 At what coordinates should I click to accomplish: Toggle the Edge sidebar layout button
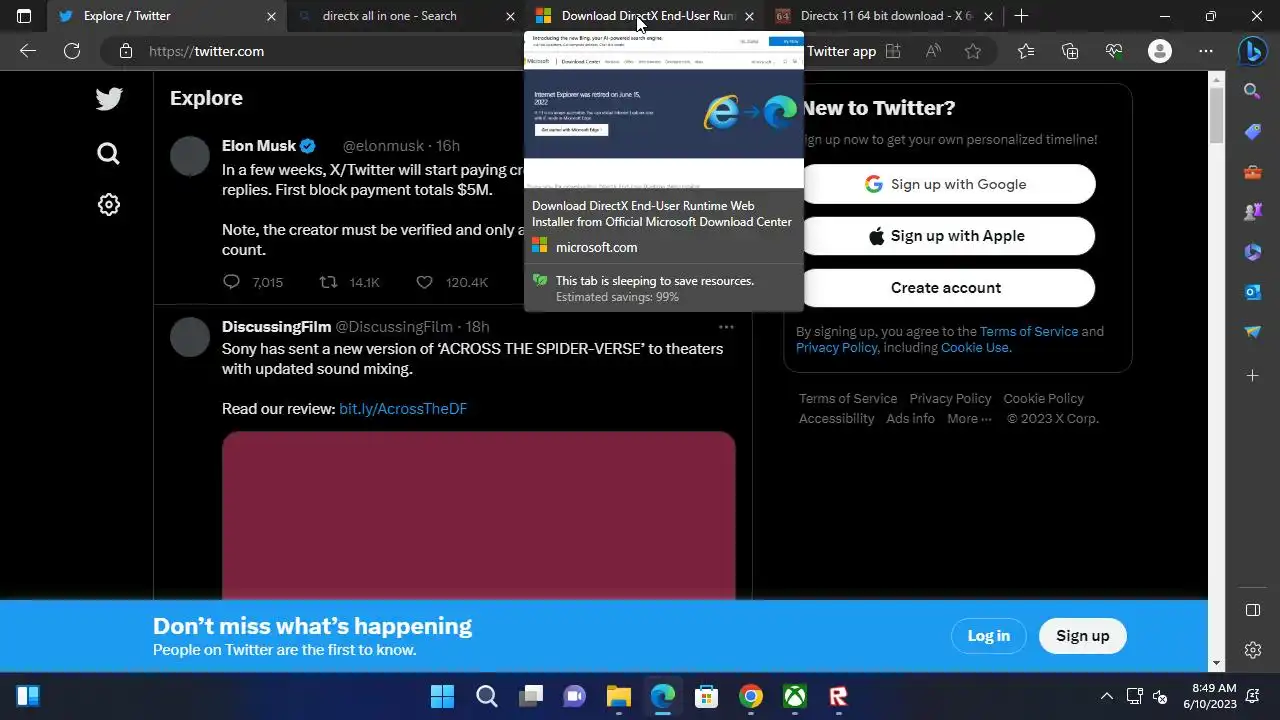[x=1253, y=610]
